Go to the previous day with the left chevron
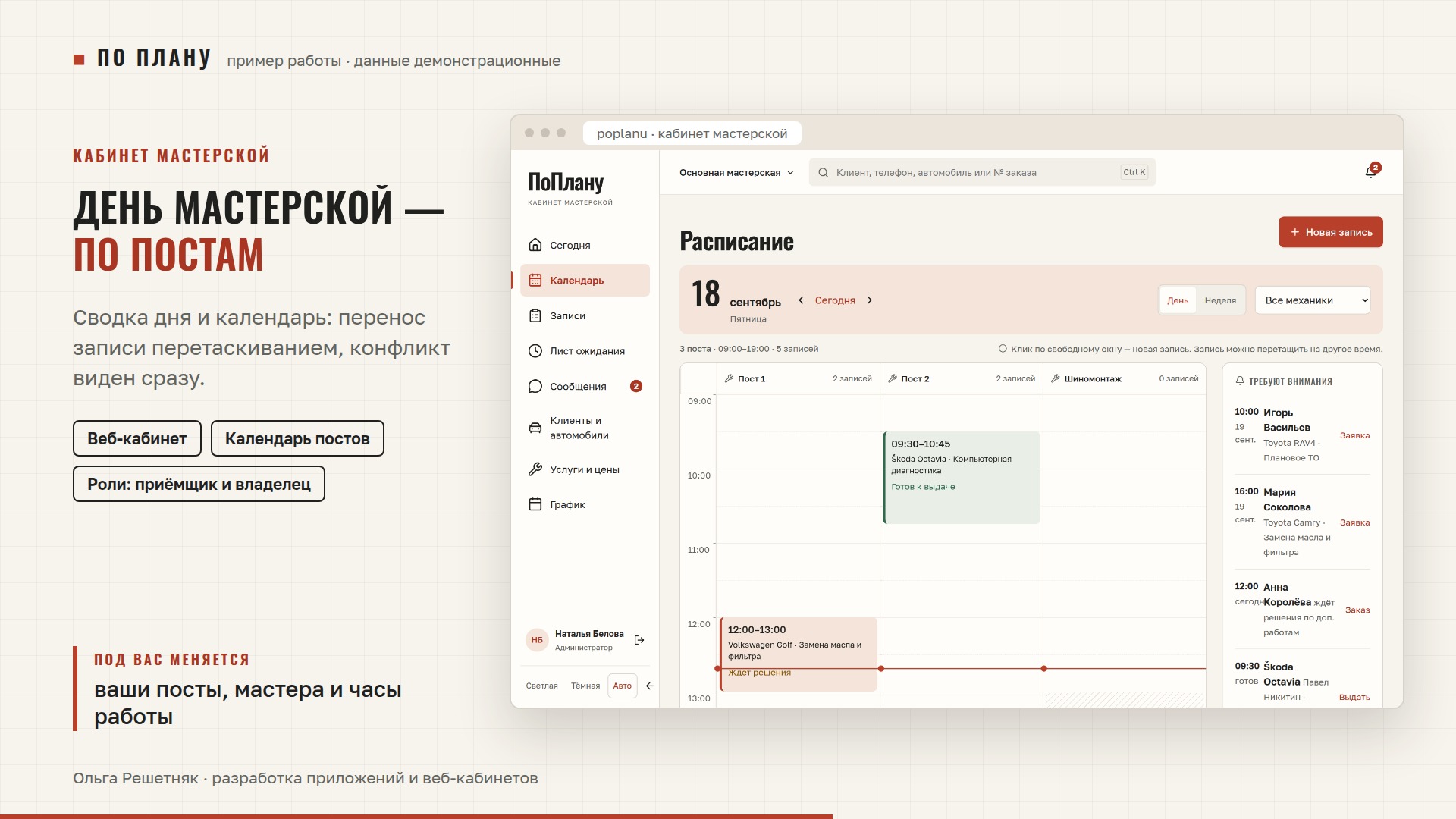This screenshot has width=1456, height=819. [x=801, y=300]
